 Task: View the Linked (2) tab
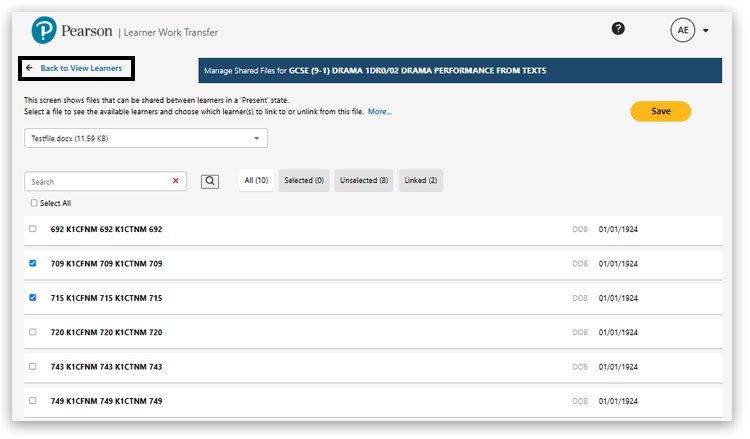[420, 181]
